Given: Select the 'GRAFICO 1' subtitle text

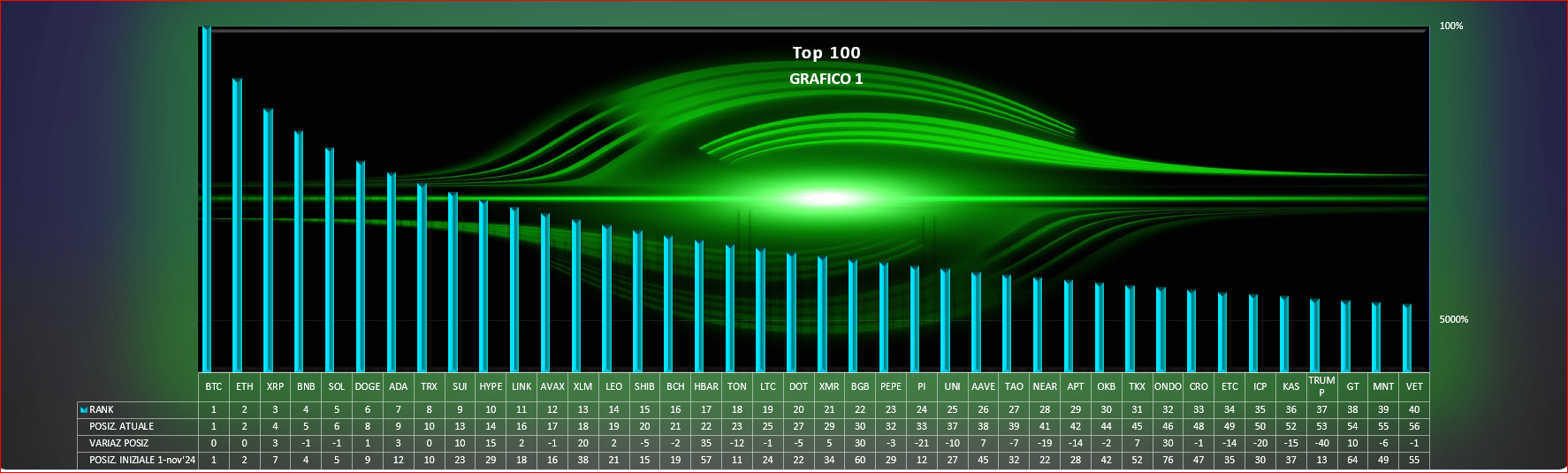Looking at the screenshot, I should coord(826,79).
